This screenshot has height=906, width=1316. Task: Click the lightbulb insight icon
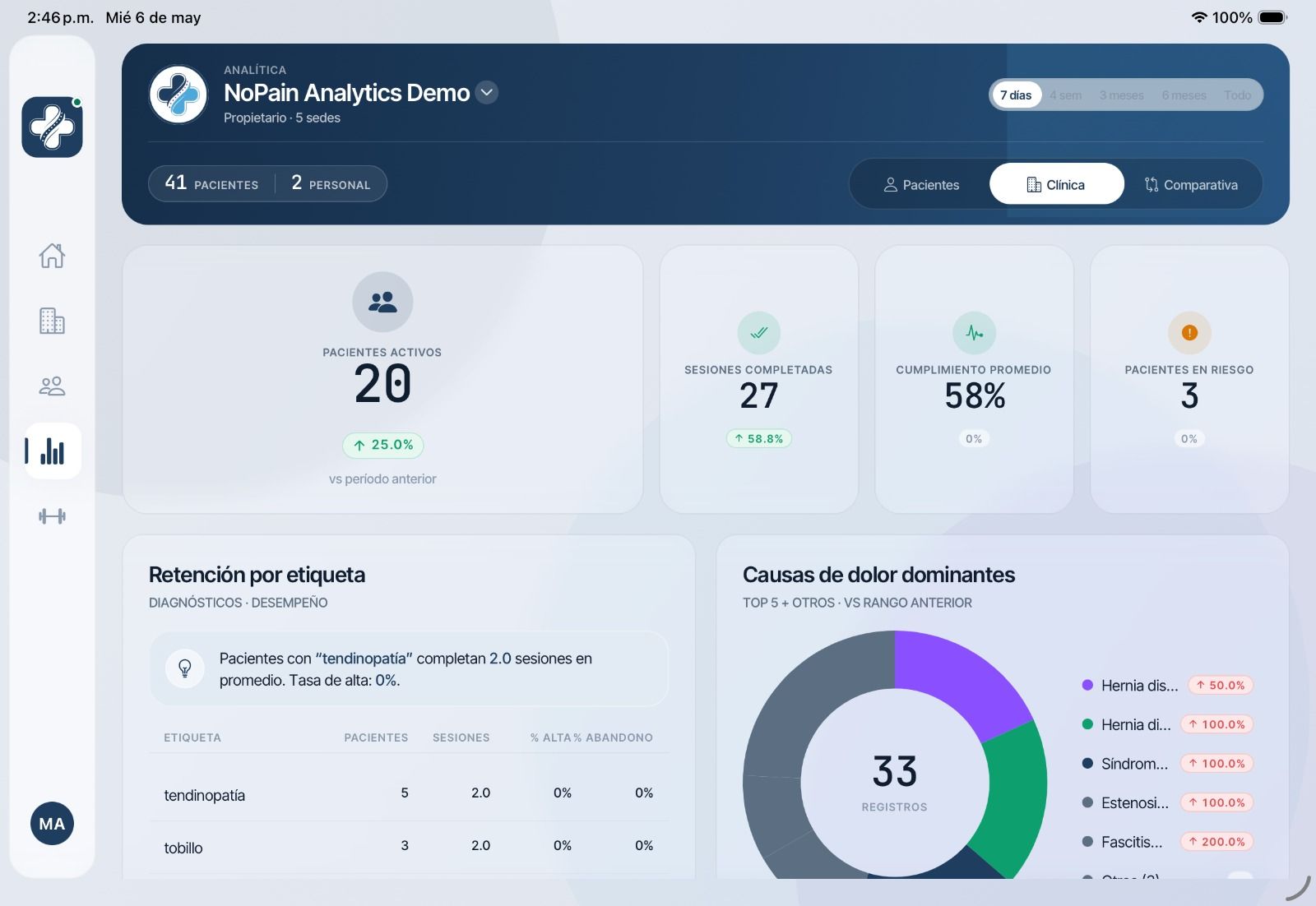pos(185,668)
